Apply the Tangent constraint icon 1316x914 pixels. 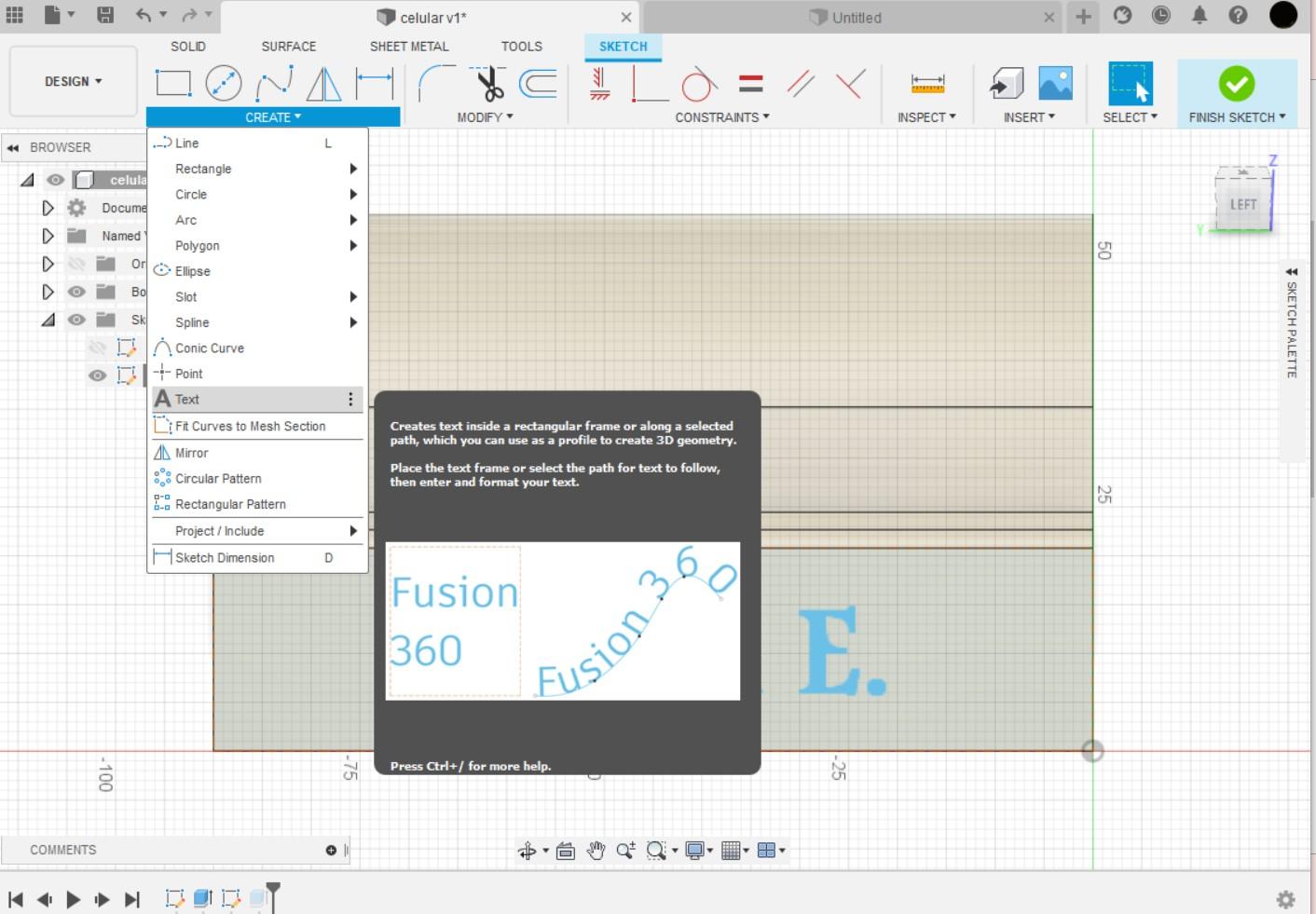pyautogui.click(x=699, y=84)
